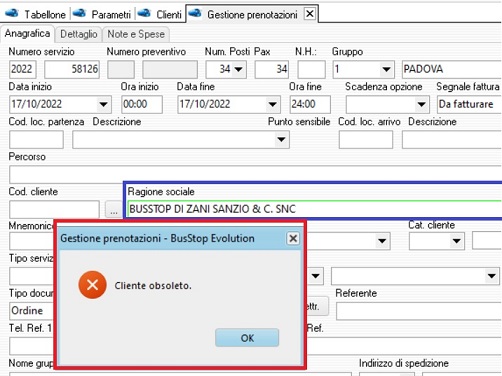502x376 pixels.
Task: Click the Ora fine field 24:00
Action: (x=310, y=104)
